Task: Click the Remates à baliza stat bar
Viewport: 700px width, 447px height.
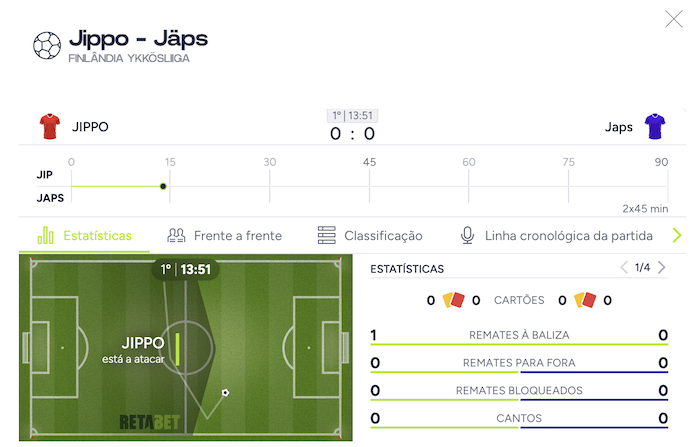Action: click(519, 344)
